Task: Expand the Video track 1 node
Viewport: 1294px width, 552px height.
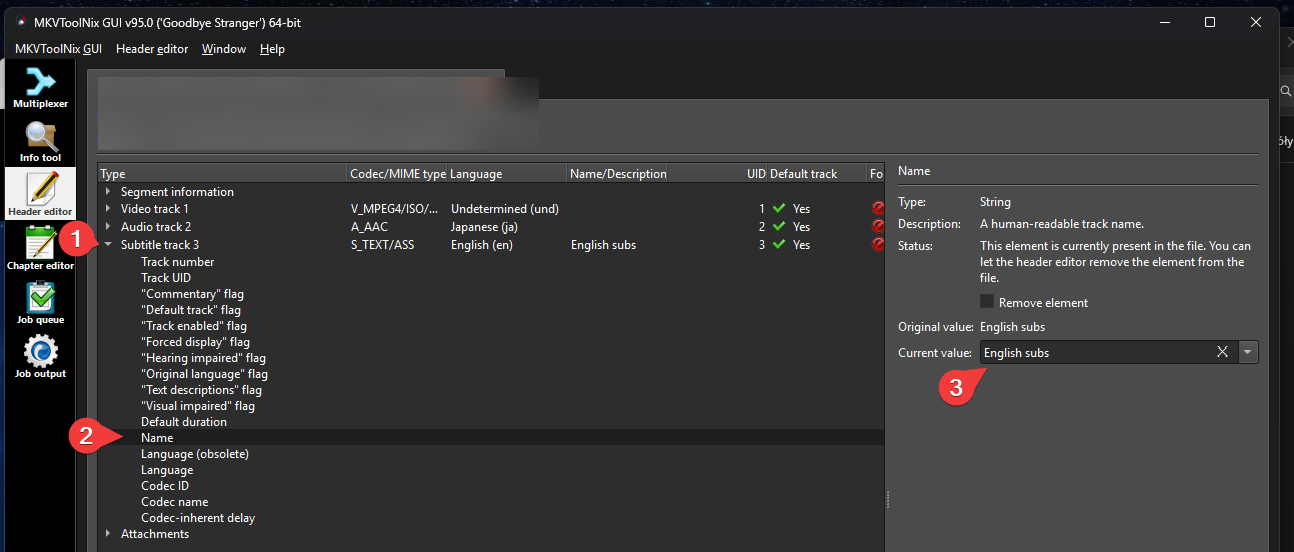Action: (108, 209)
